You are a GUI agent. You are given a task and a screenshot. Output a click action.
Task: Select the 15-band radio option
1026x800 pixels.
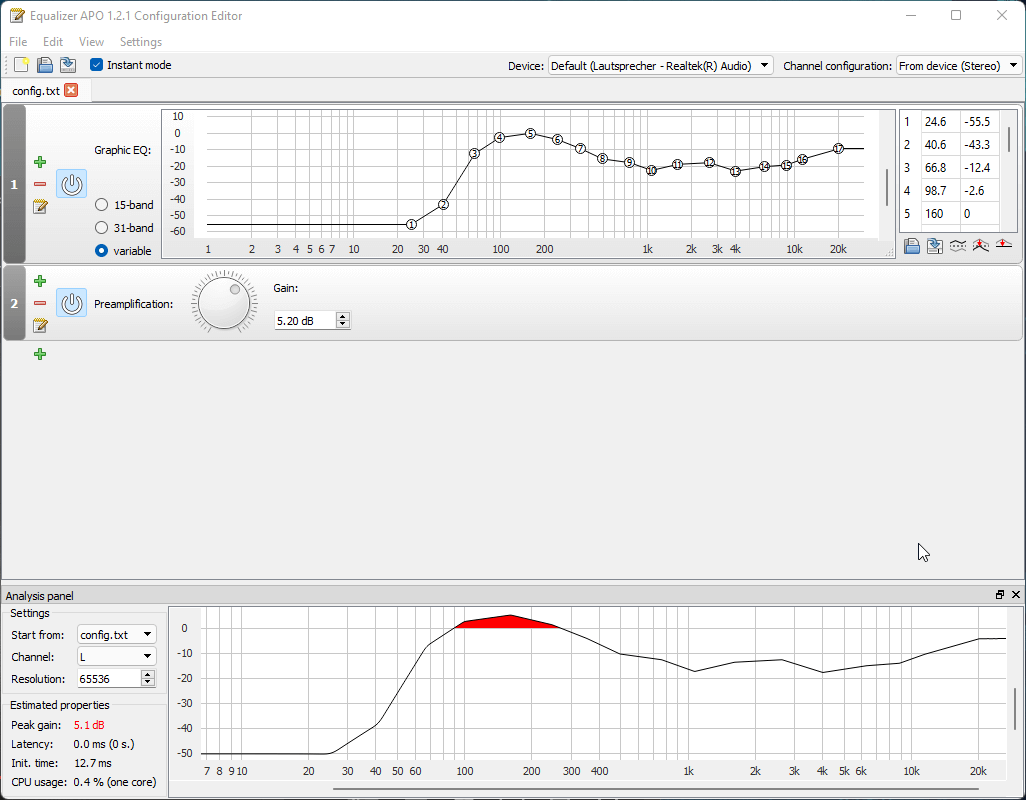point(102,205)
